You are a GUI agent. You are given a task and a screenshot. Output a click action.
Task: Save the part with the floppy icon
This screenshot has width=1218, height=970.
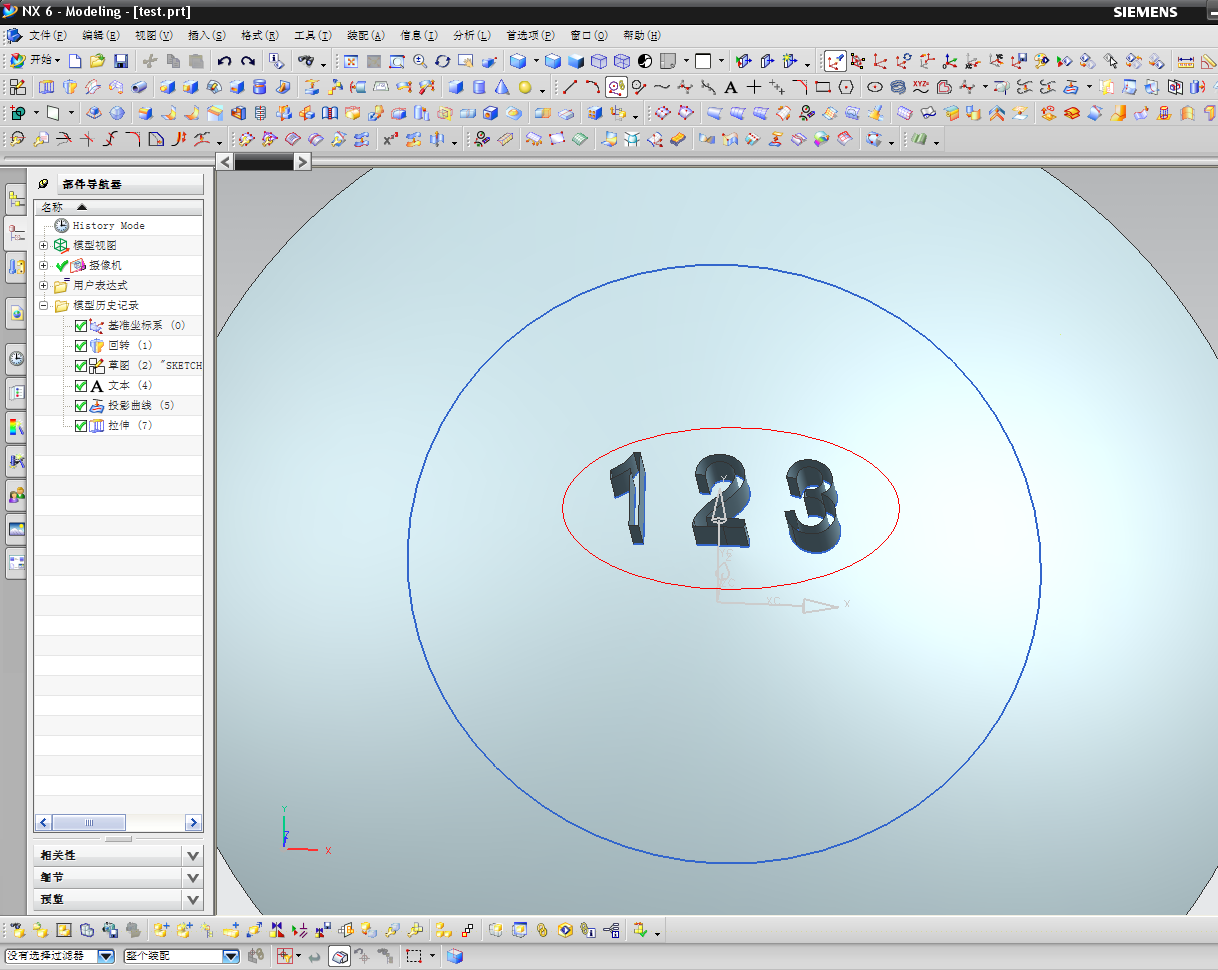[x=120, y=61]
